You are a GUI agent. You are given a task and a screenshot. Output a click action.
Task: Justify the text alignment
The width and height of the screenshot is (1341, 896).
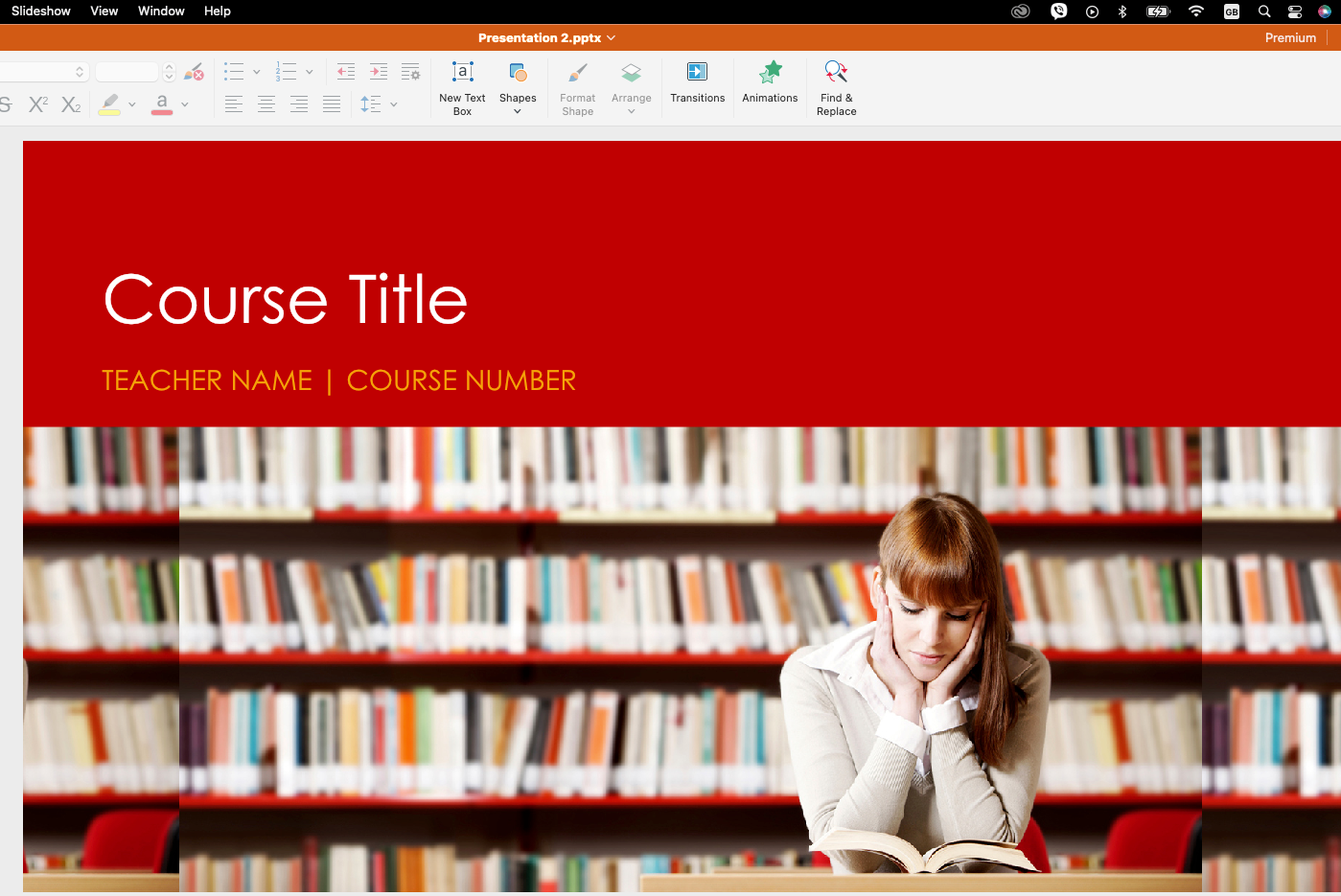[x=332, y=104]
